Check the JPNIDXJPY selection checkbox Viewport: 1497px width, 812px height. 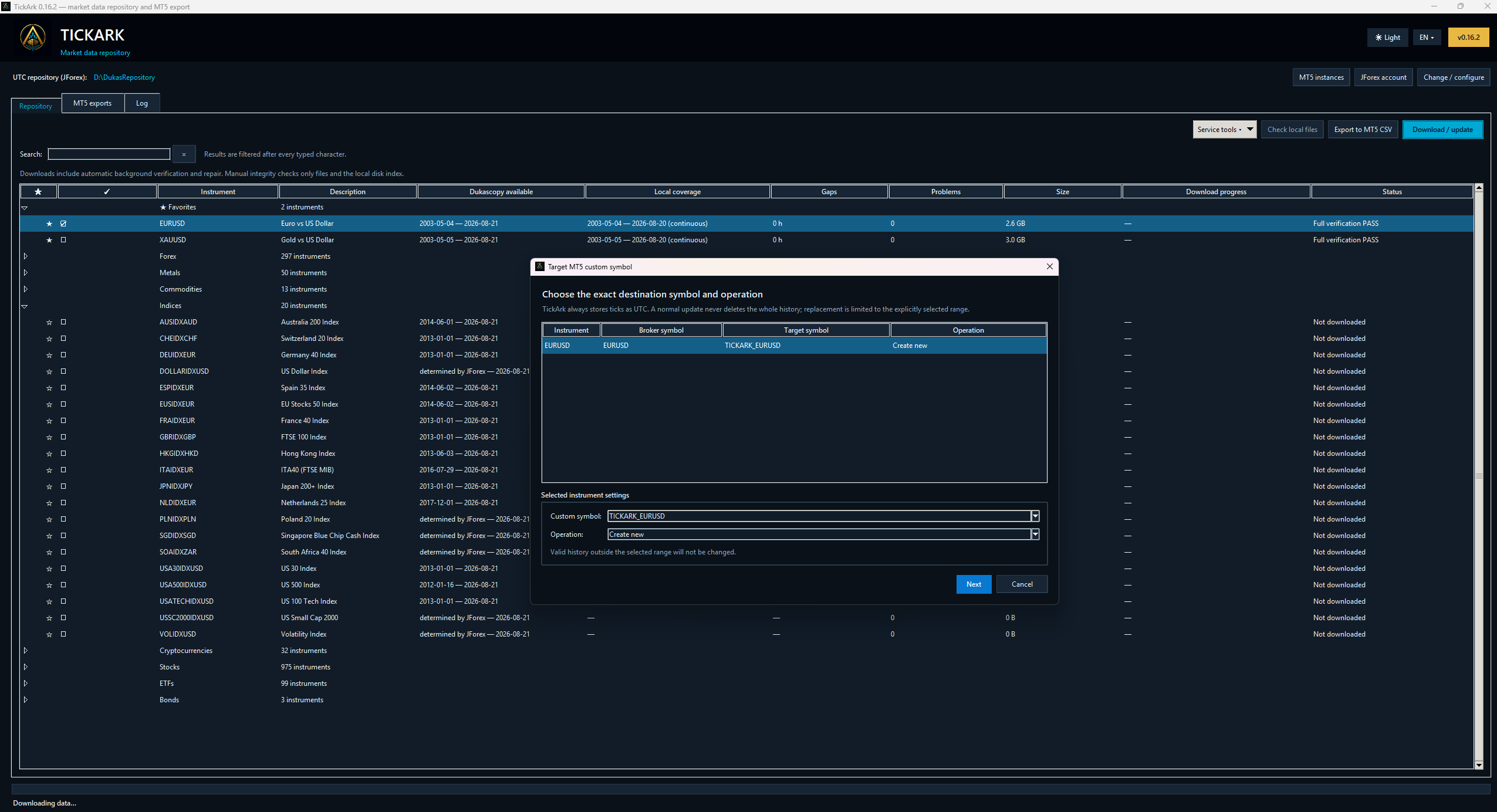(63, 486)
